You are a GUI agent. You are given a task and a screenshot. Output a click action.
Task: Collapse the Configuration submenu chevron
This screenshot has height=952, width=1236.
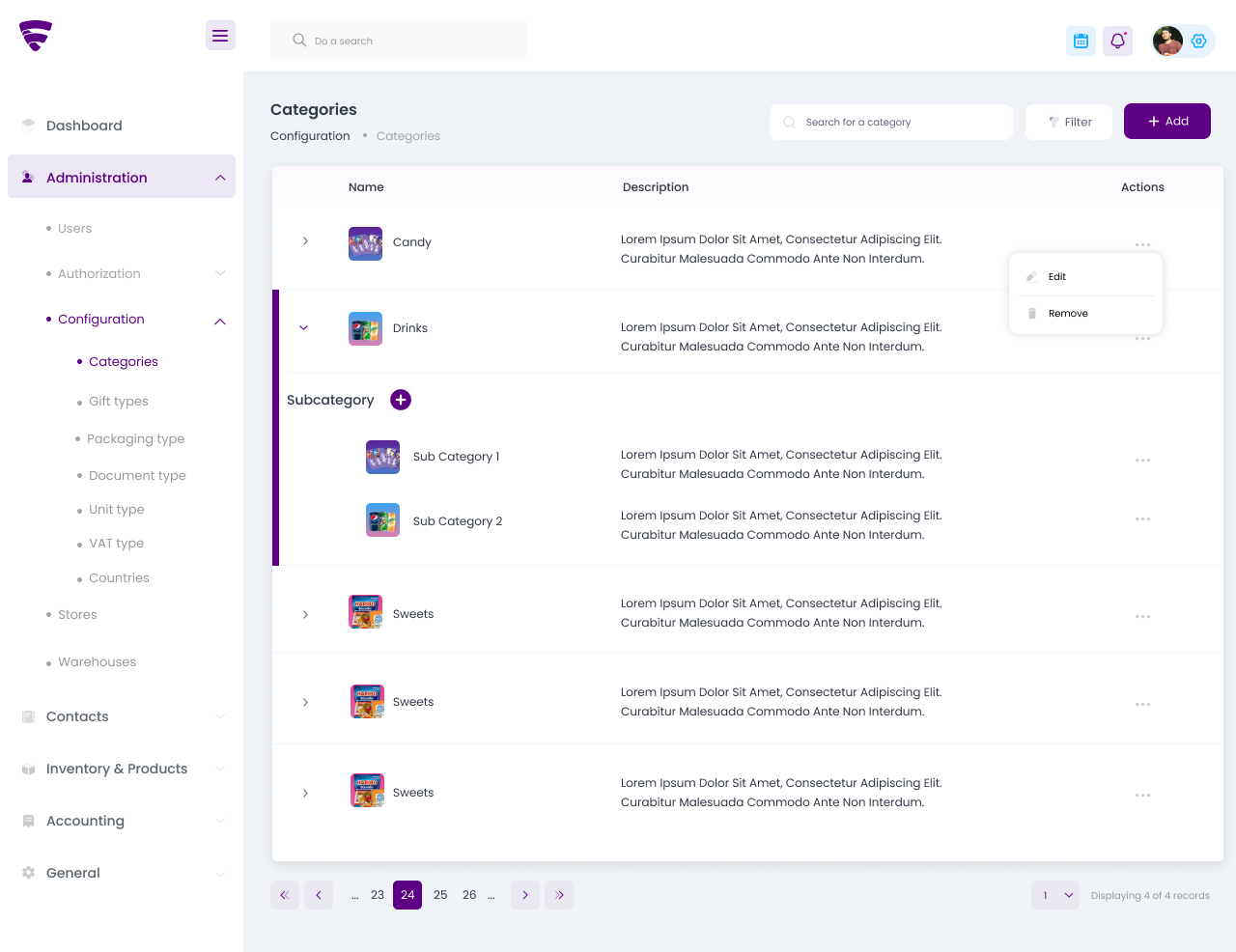coord(220,322)
